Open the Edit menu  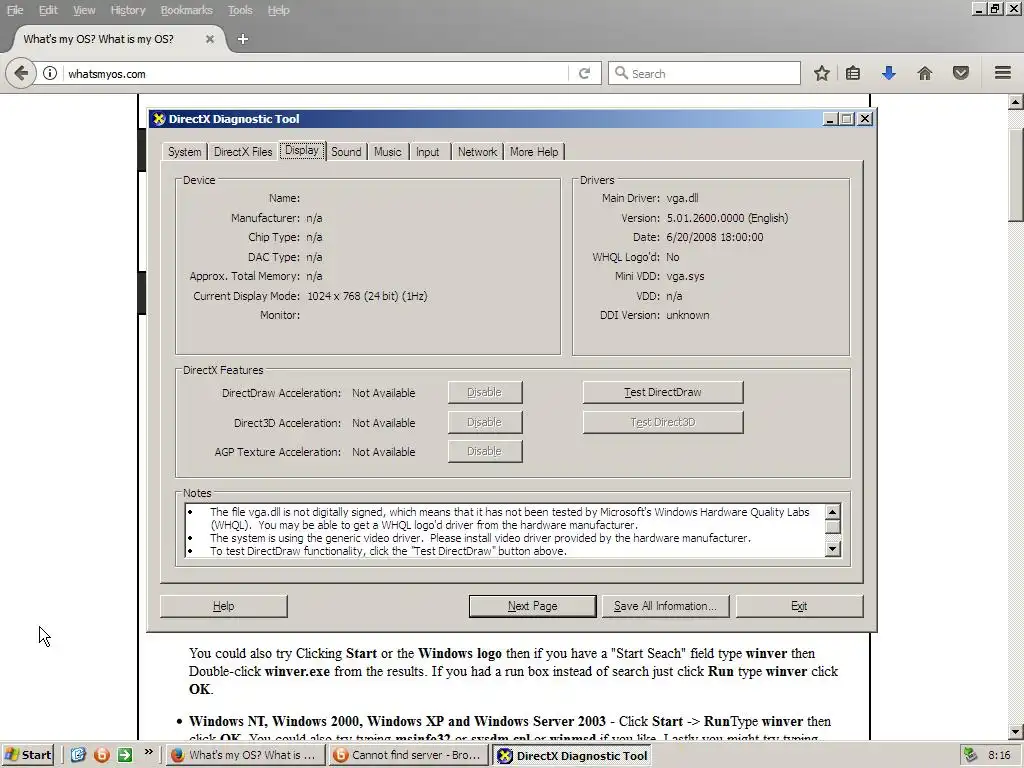pos(48,10)
